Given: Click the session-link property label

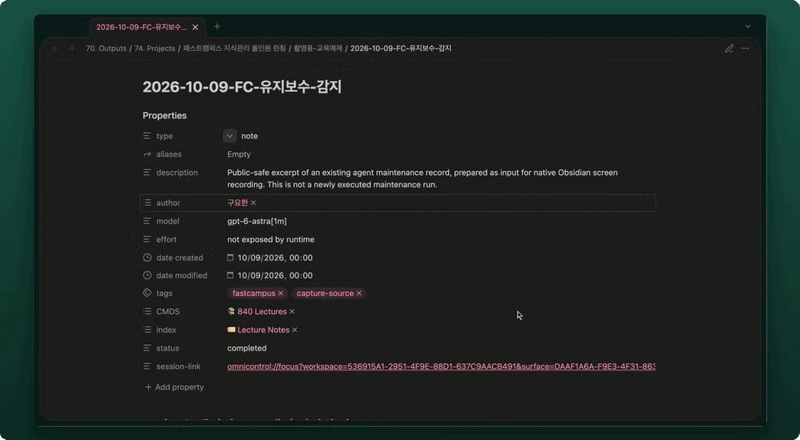Looking at the screenshot, I should point(179,366).
